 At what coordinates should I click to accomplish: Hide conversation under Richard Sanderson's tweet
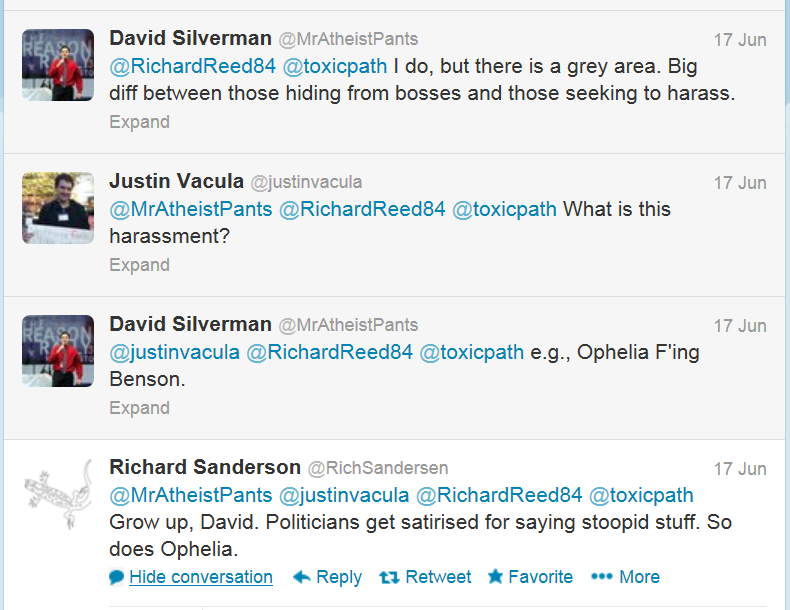(x=201, y=577)
